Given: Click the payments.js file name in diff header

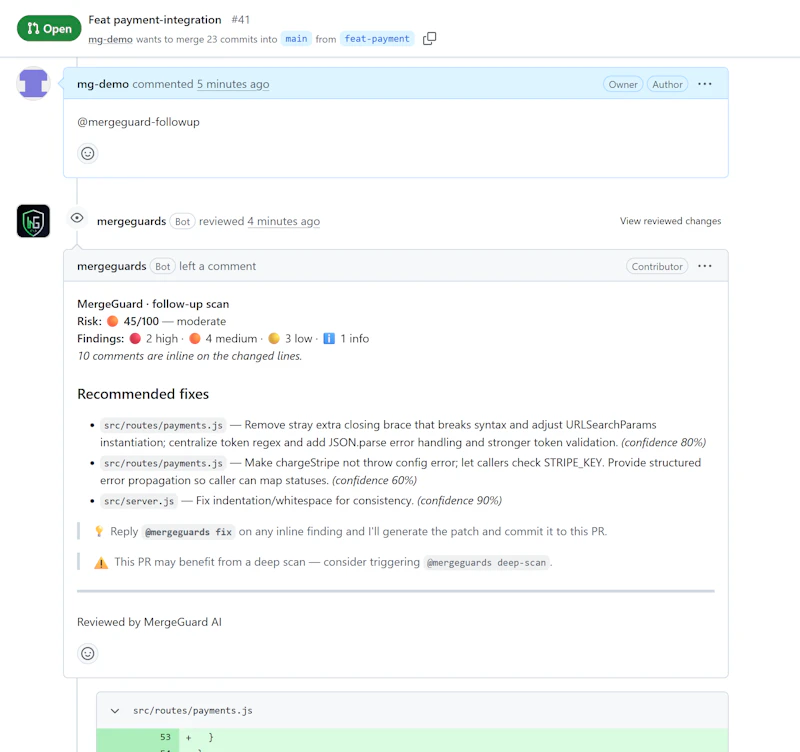Looking at the screenshot, I should coord(192,711).
